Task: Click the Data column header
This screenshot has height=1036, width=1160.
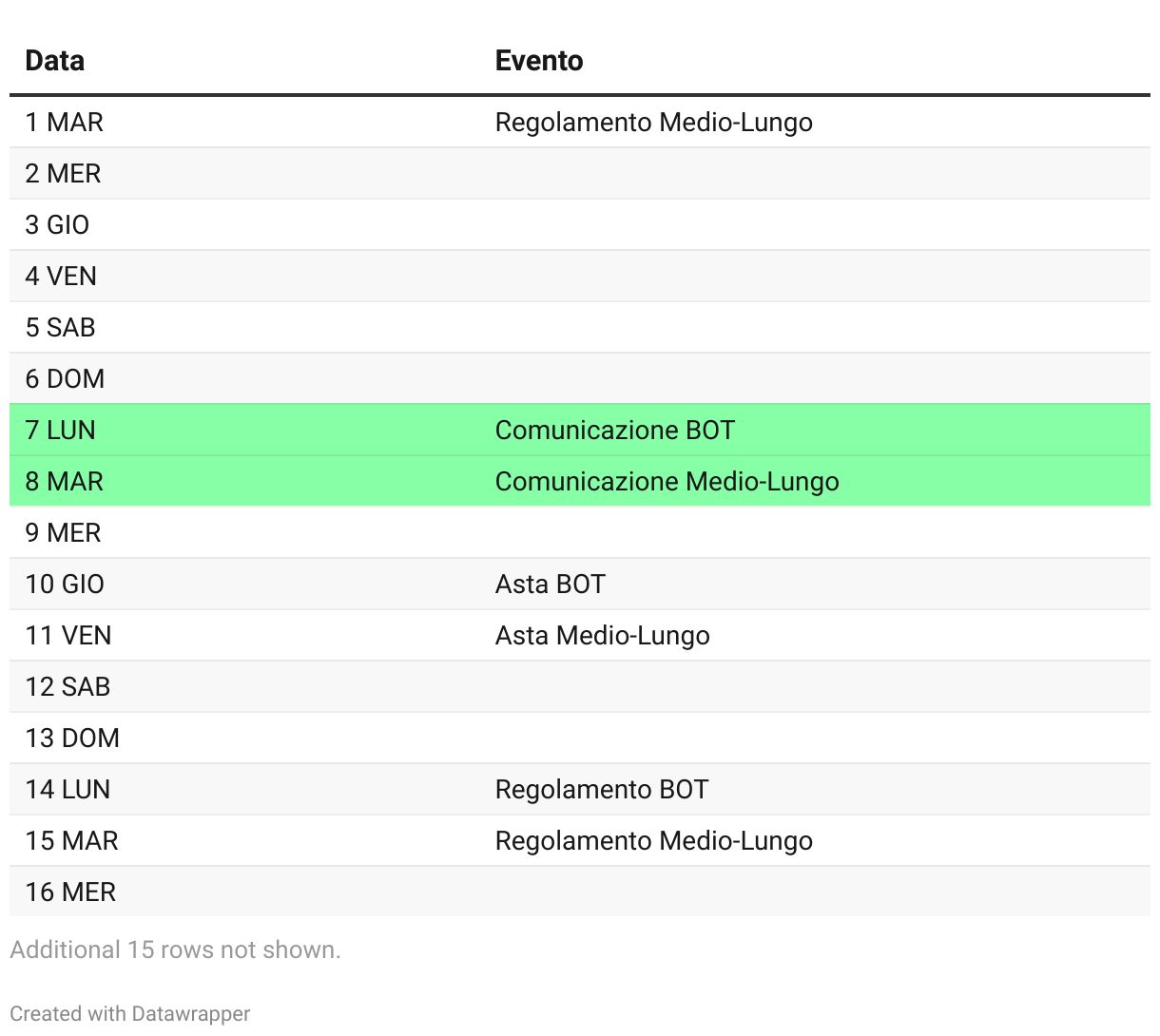Action: click(55, 61)
